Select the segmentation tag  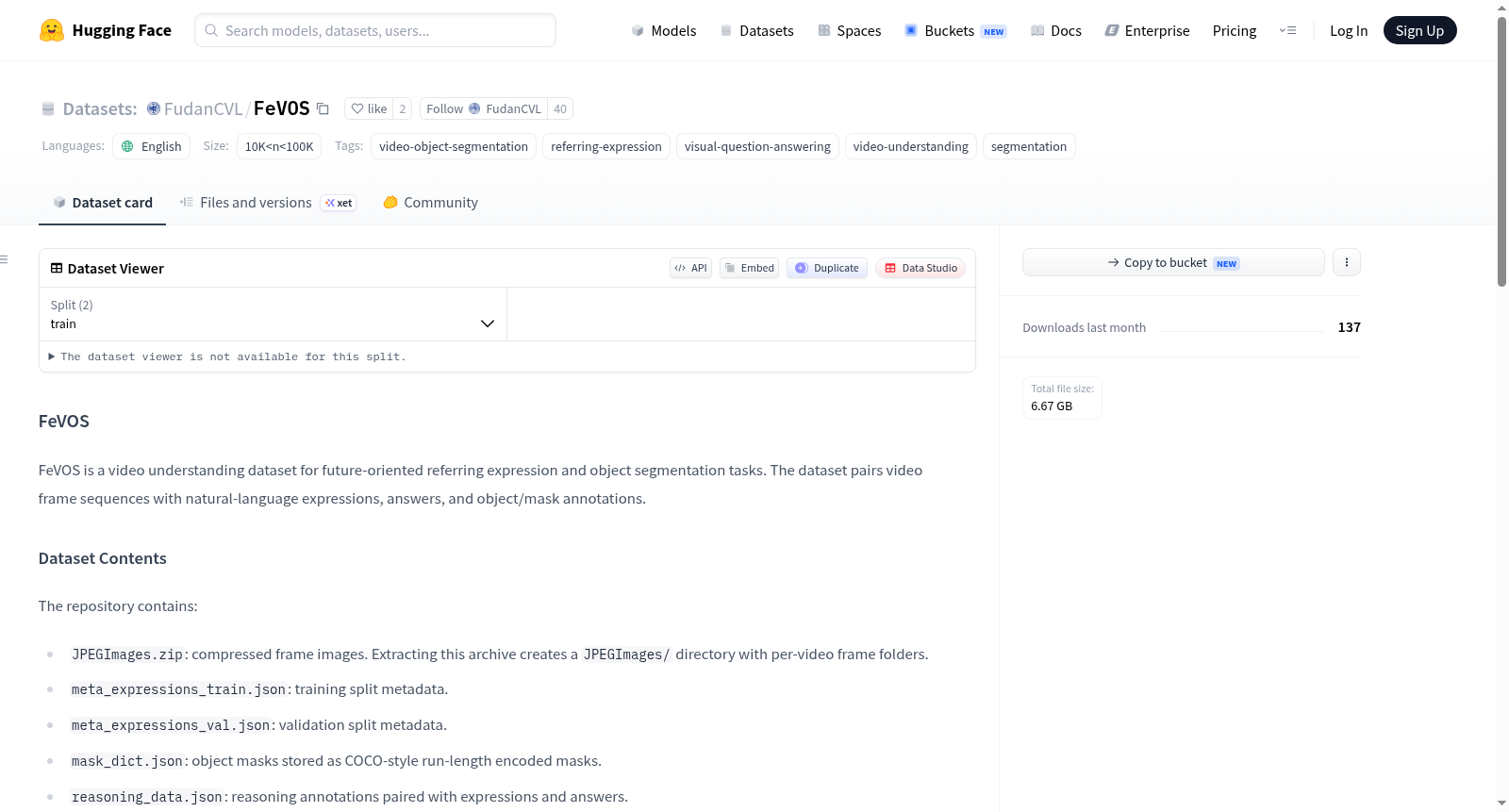[x=1029, y=146]
